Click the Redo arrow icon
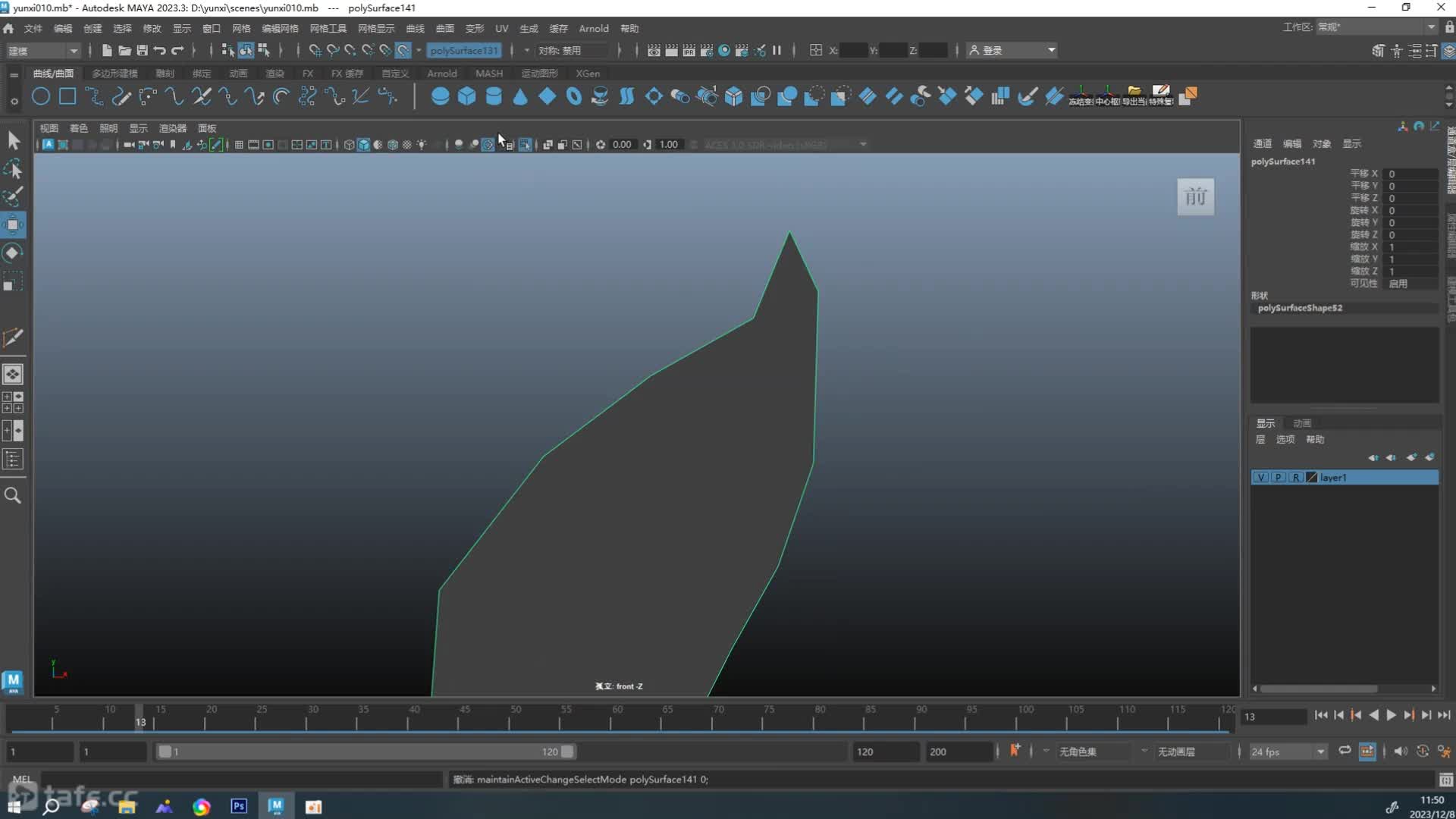1456x819 pixels. 177,50
